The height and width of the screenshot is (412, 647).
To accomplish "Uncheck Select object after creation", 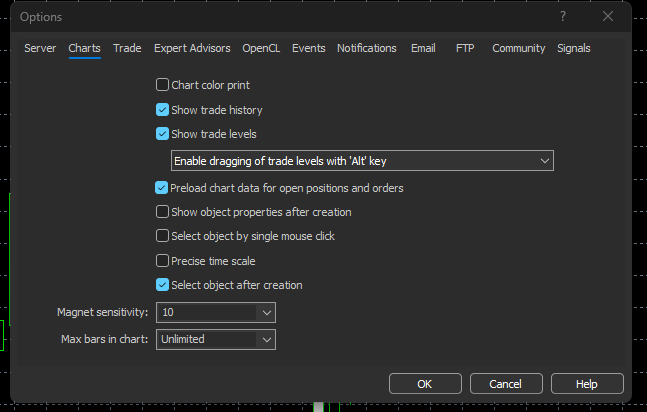I will click(x=163, y=285).
